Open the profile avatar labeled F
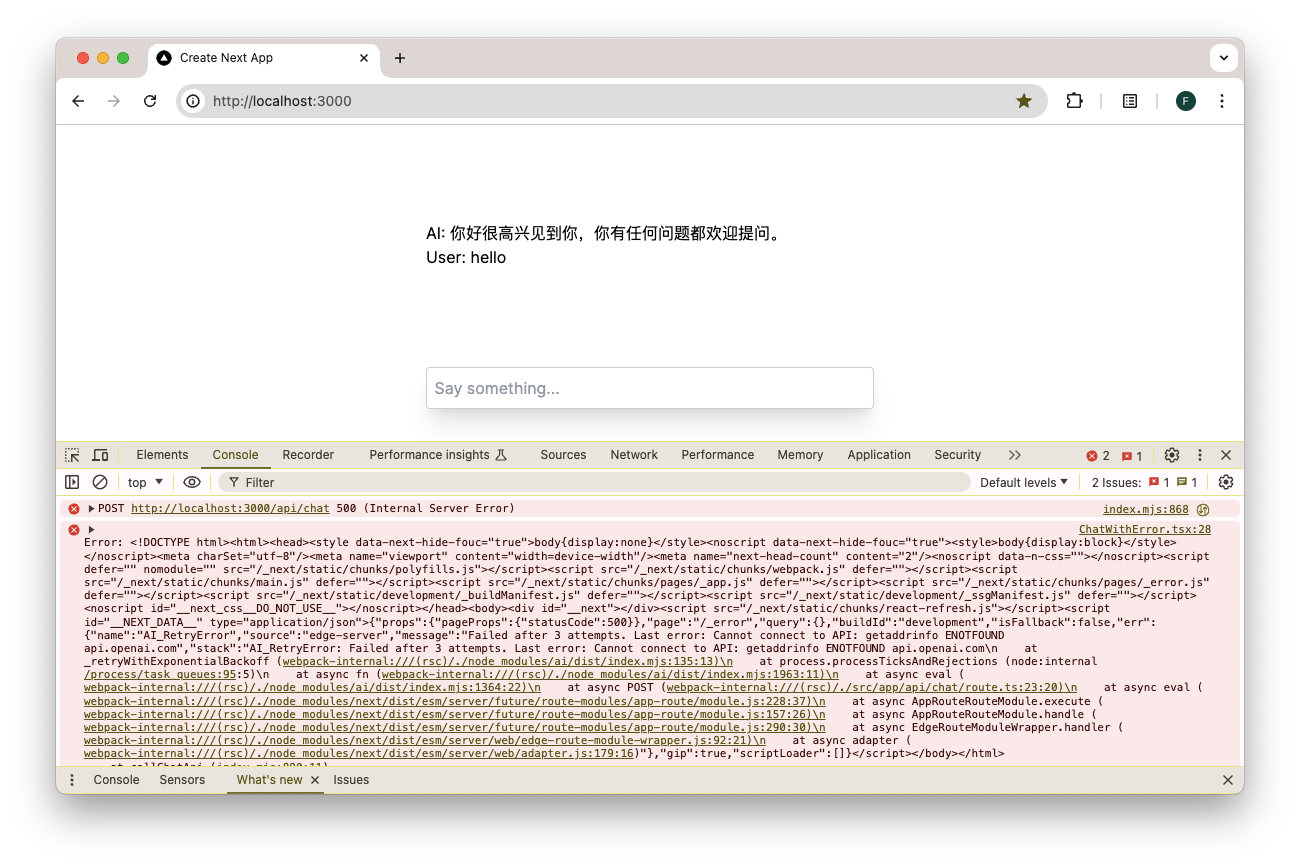Viewport: 1300px width, 868px height. click(x=1186, y=101)
